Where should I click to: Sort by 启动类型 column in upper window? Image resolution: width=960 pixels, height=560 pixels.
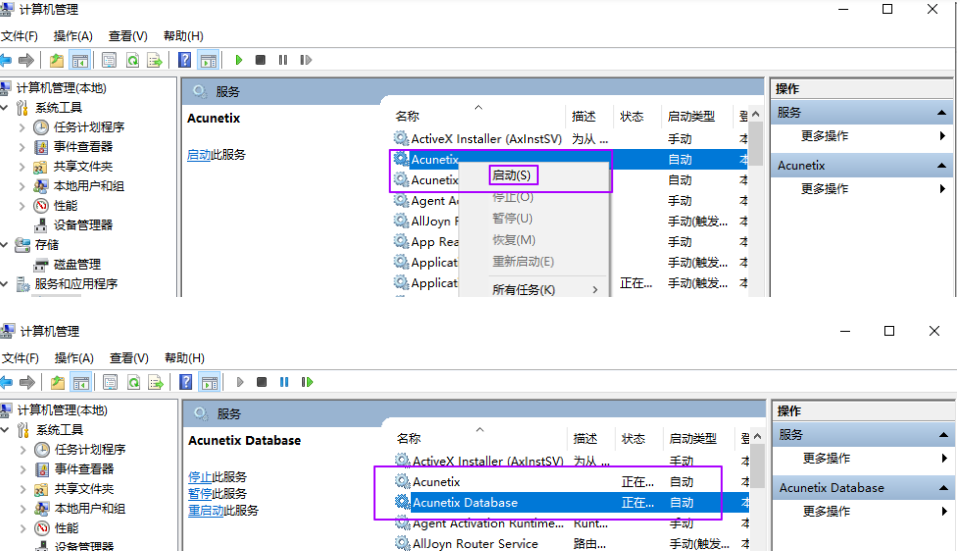tap(692, 116)
